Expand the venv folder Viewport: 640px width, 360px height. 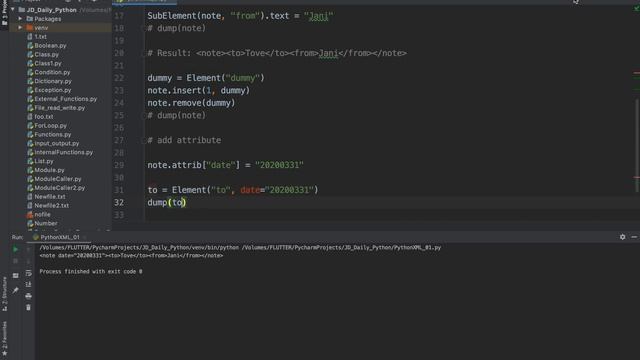tap(20, 28)
